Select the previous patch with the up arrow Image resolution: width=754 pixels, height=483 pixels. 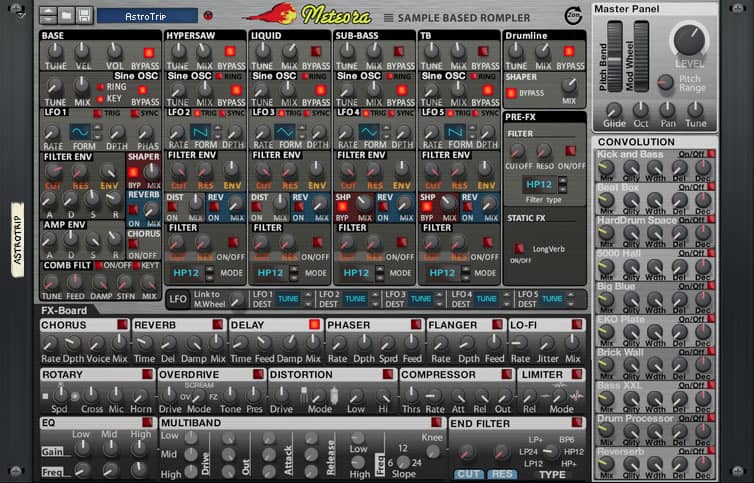tap(48, 12)
